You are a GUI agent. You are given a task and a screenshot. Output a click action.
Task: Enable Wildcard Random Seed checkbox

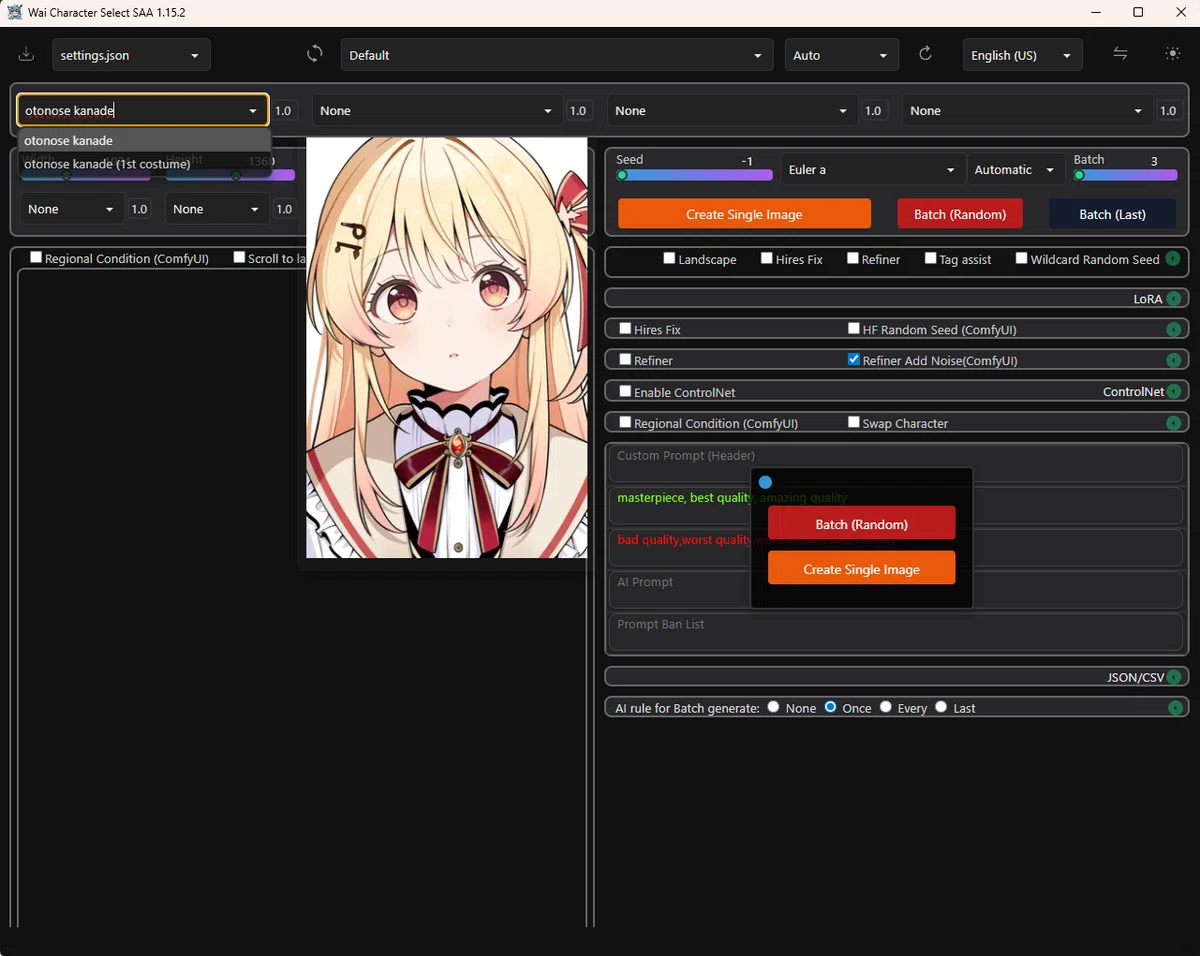click(x=1022, y=258)
